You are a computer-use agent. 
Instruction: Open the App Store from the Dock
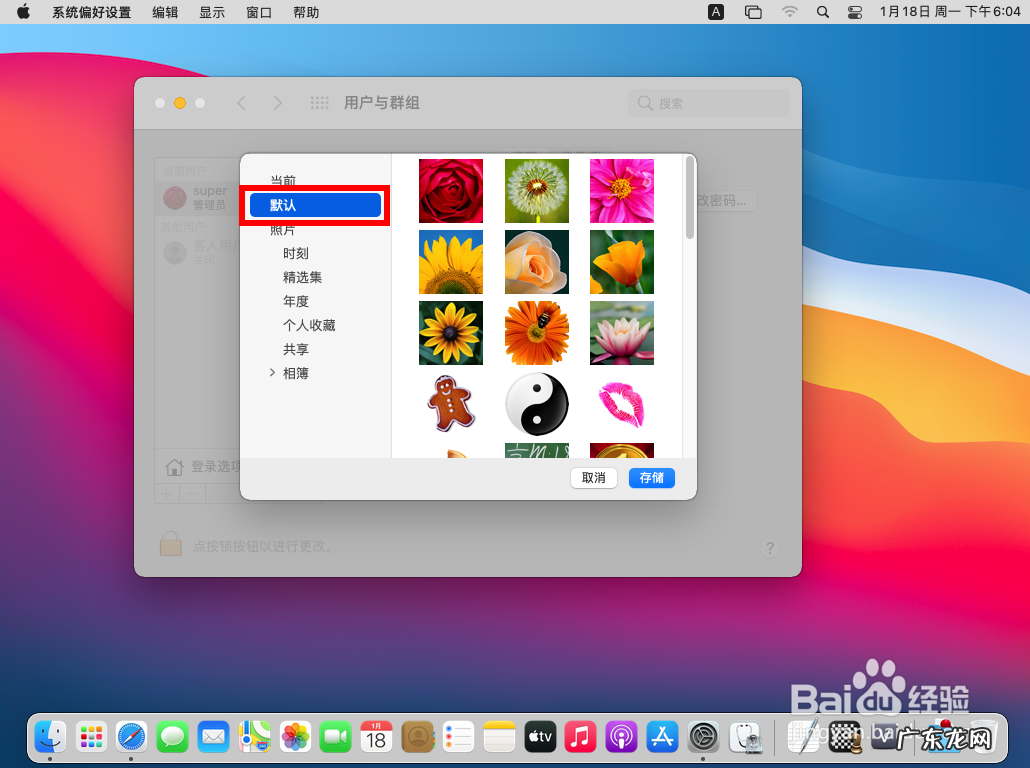(662, 737)
